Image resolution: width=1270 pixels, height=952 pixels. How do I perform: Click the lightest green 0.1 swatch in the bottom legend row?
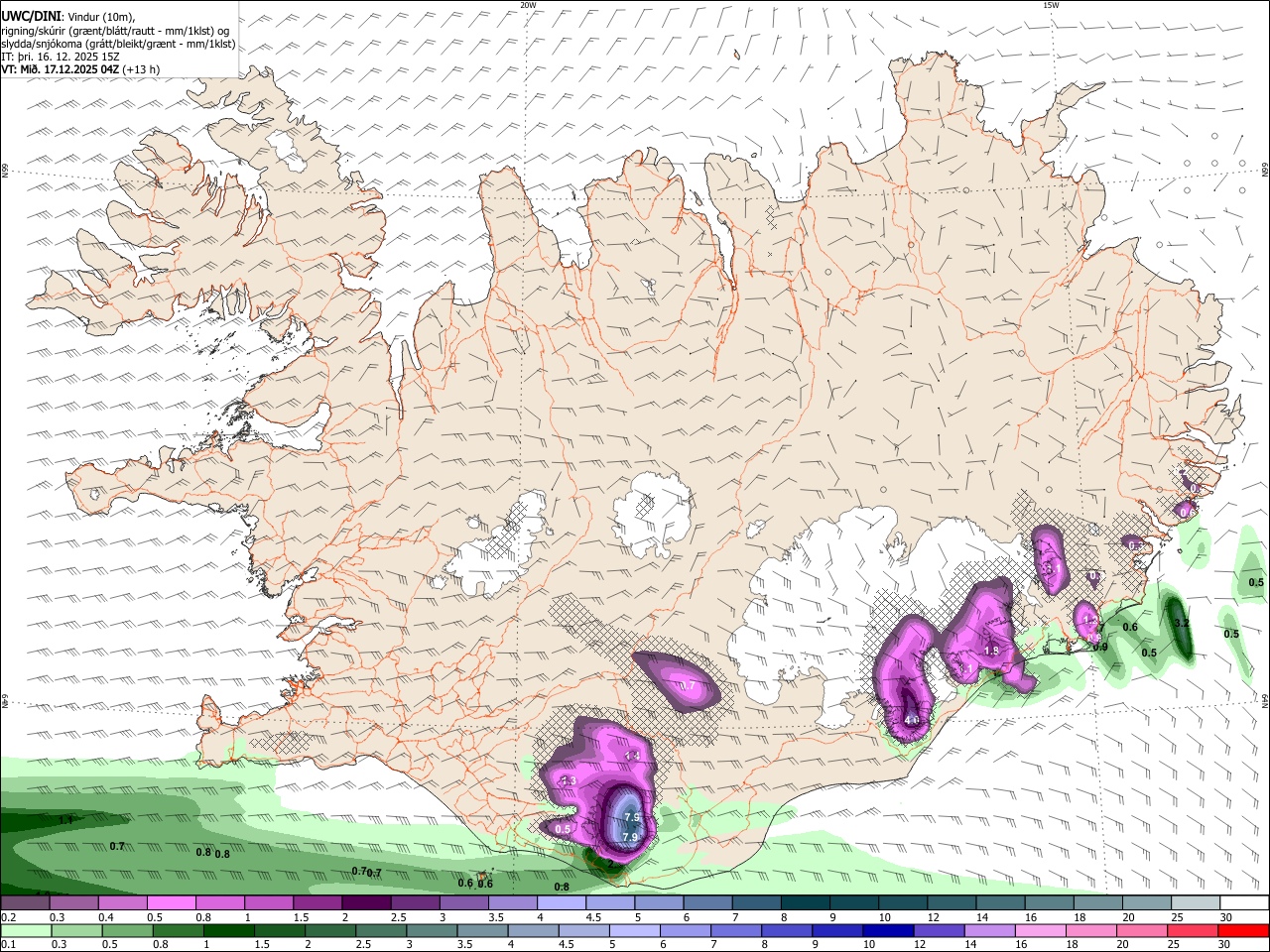[26, 930]
